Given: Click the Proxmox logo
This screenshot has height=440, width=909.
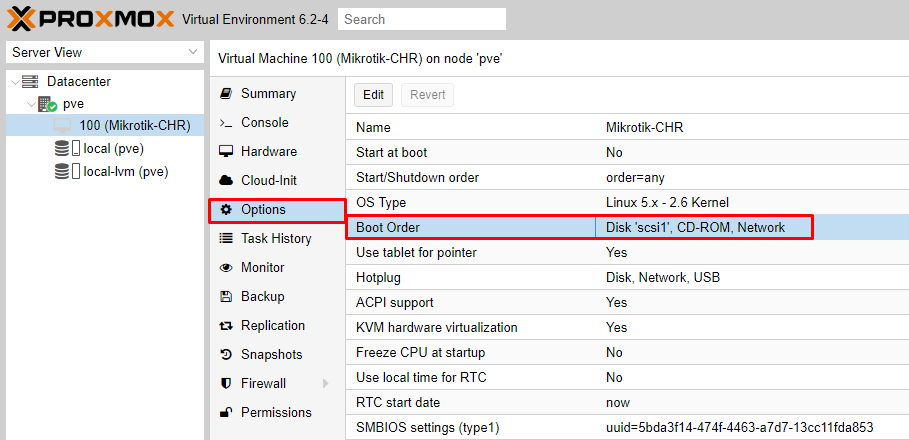Looking at the screenshot, I should 90,19.
